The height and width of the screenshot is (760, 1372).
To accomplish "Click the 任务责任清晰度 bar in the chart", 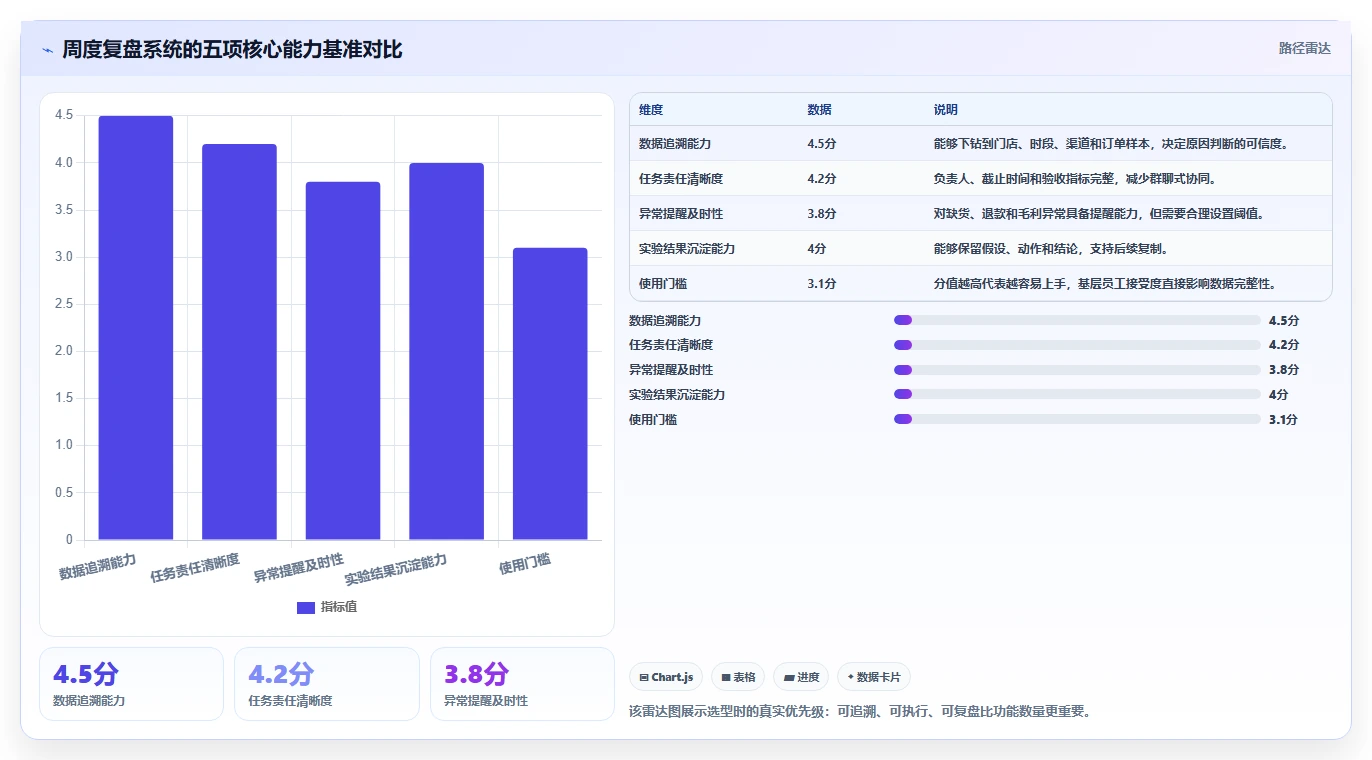I will click(x=239, y=342).
